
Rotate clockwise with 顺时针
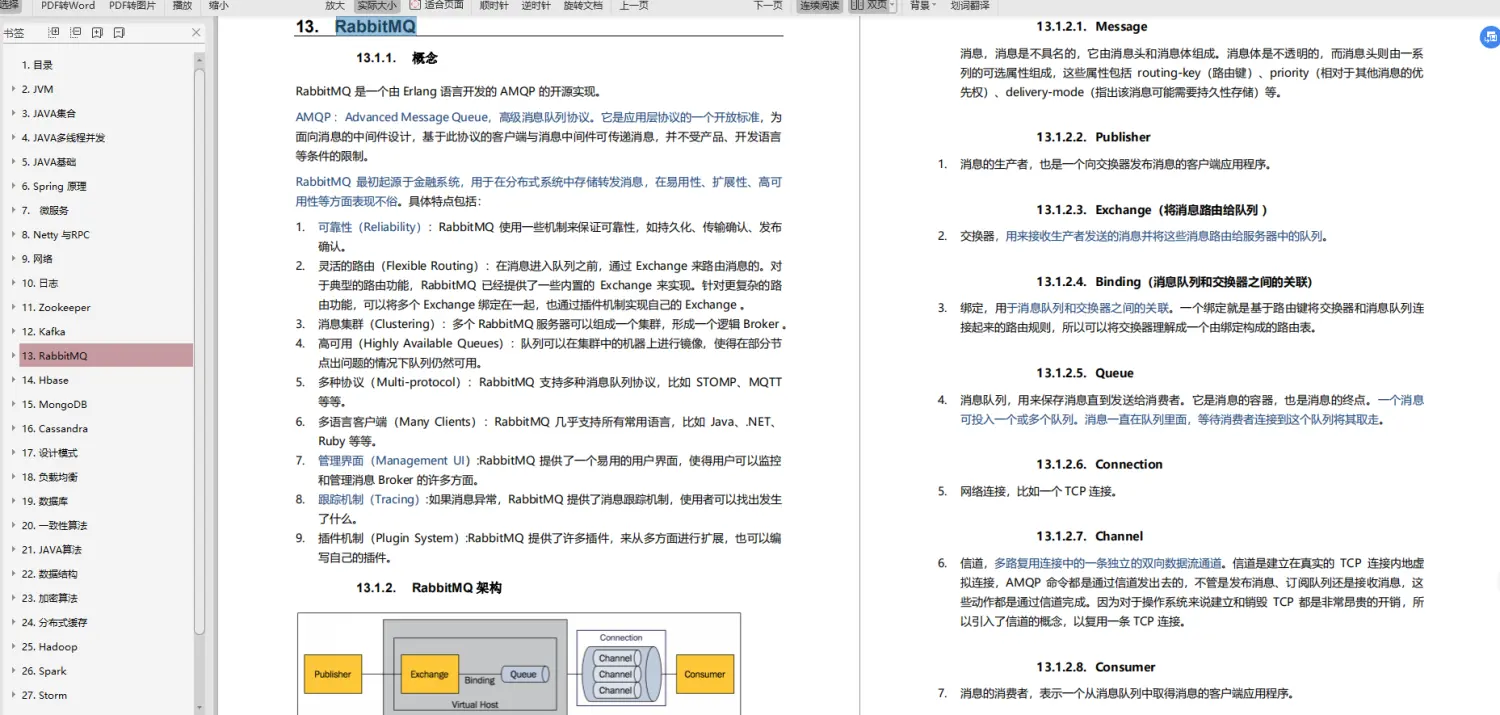(493, 5)
